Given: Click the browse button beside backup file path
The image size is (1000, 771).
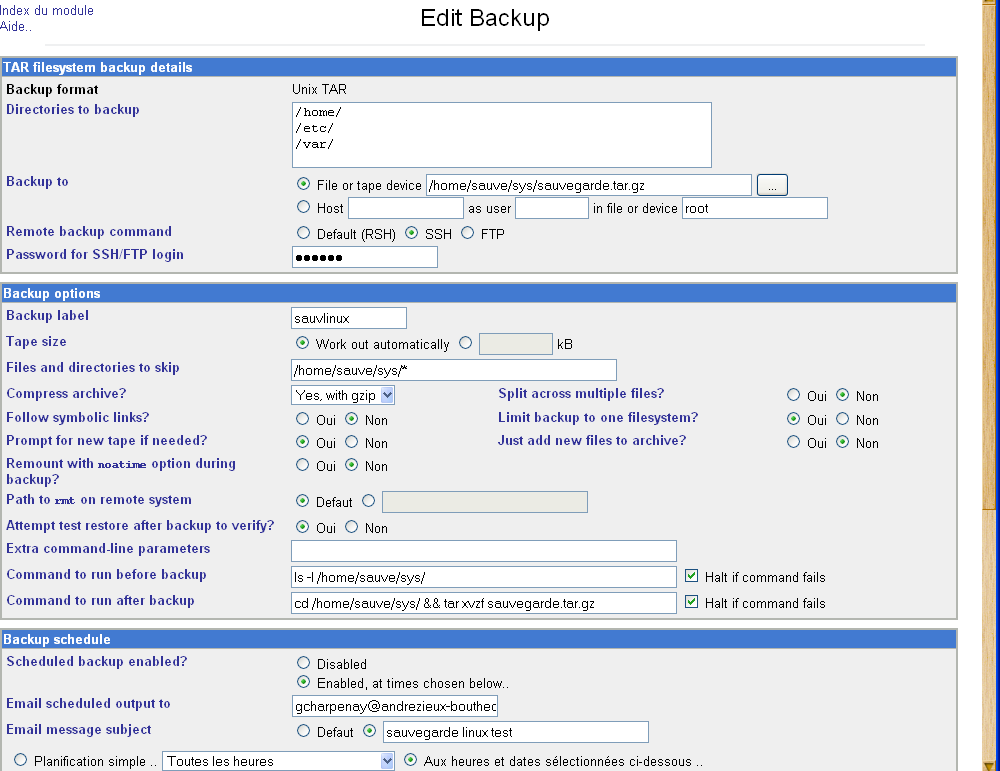Looking at the screenshot, I should [x=772, y=185].
